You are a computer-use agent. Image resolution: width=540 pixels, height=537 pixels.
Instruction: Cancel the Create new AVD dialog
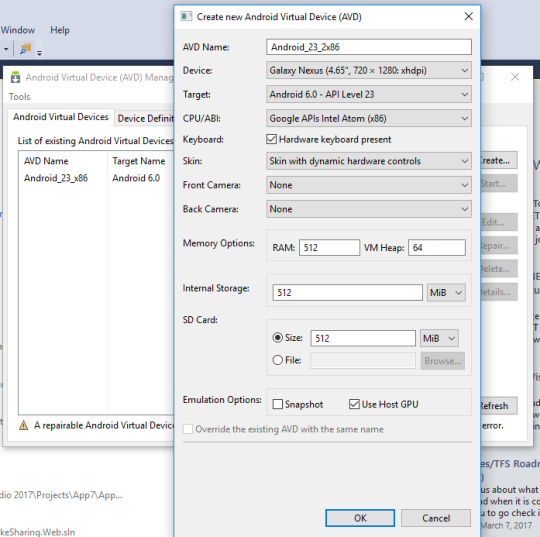pos(436,518)
